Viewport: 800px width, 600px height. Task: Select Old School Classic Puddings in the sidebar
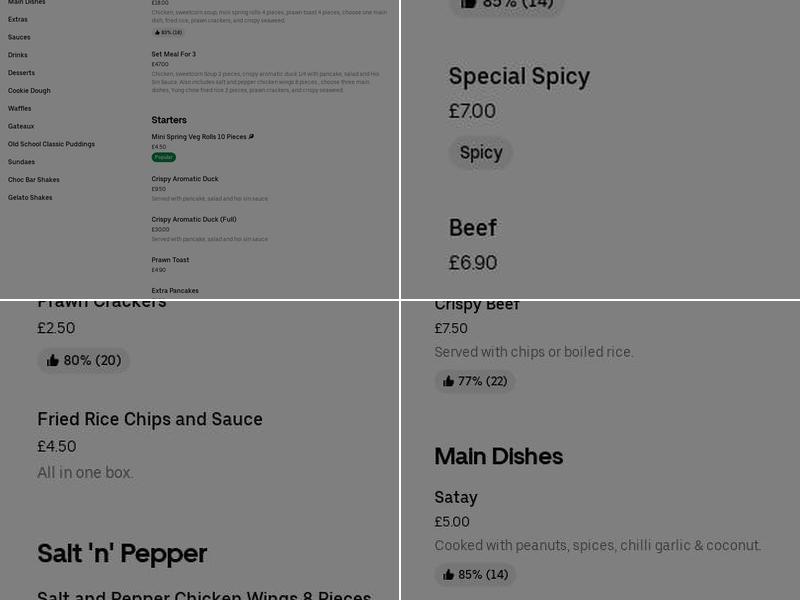(x=53, y=144)
